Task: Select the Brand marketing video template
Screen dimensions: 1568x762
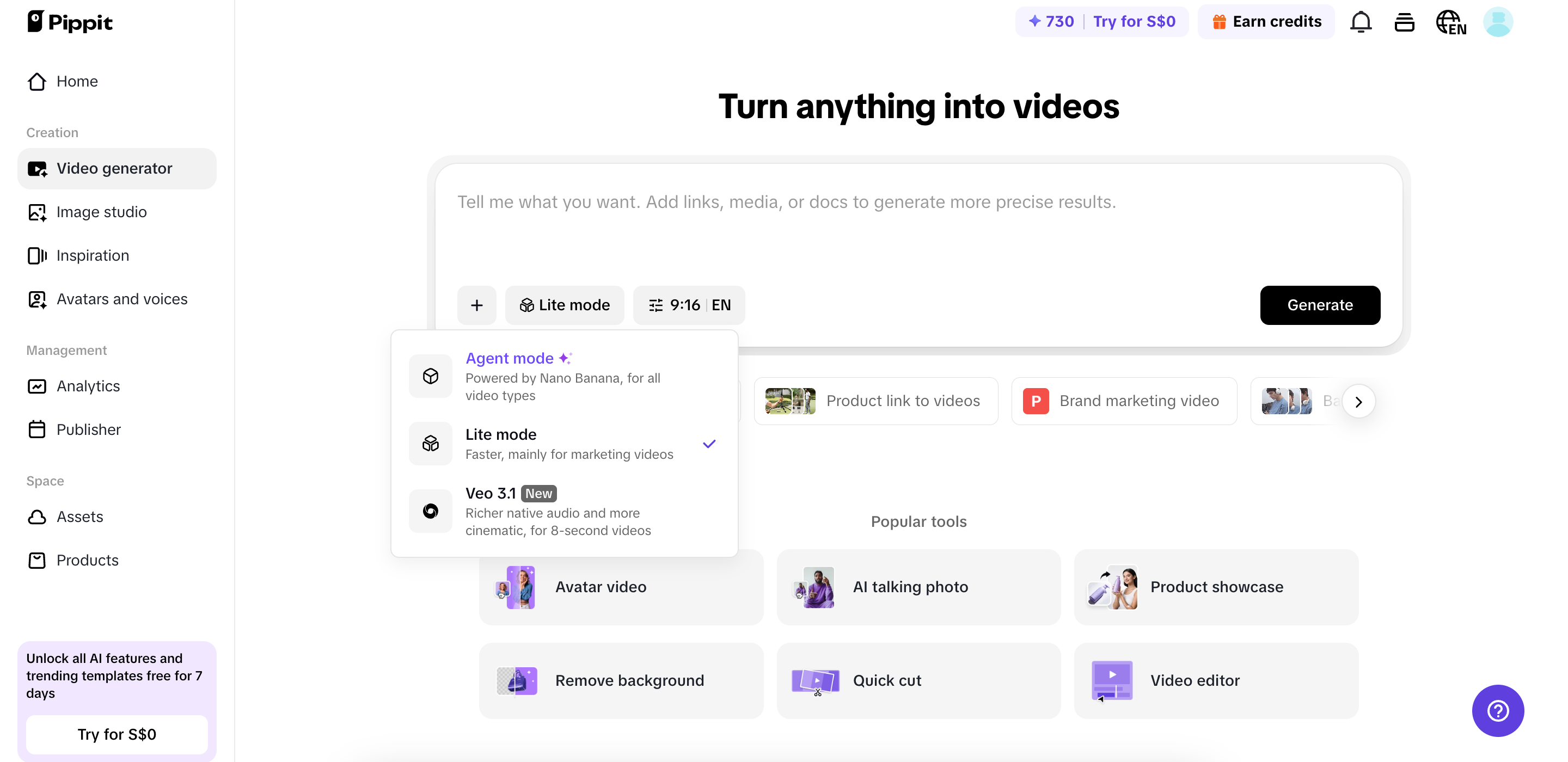Action: [x=1124, y=401]
